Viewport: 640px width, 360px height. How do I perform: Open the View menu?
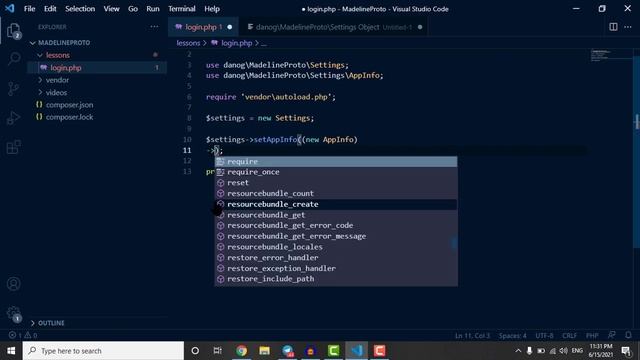click(111, 9)
